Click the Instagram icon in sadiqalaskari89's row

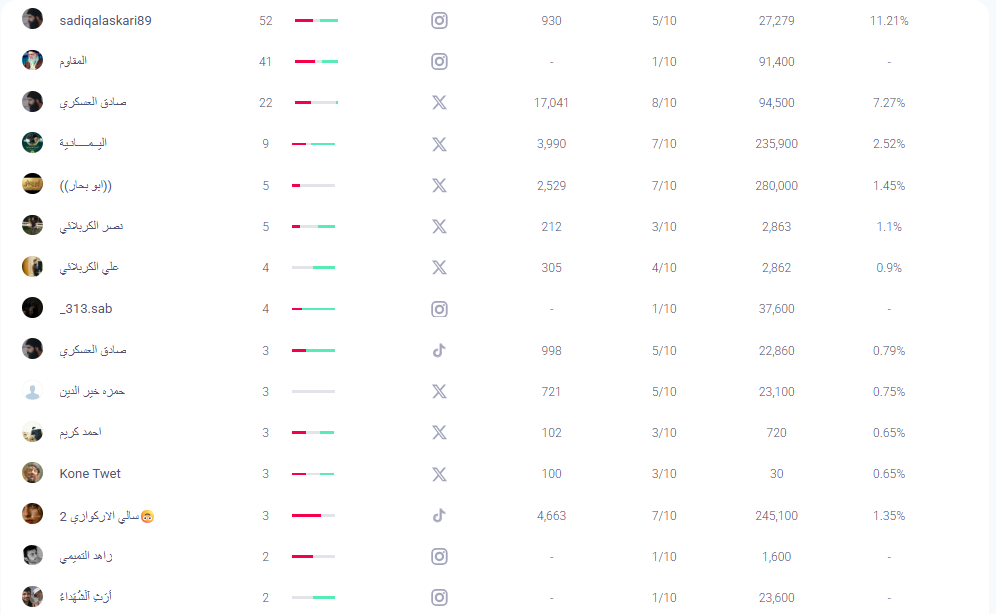[x=439, y=20]
